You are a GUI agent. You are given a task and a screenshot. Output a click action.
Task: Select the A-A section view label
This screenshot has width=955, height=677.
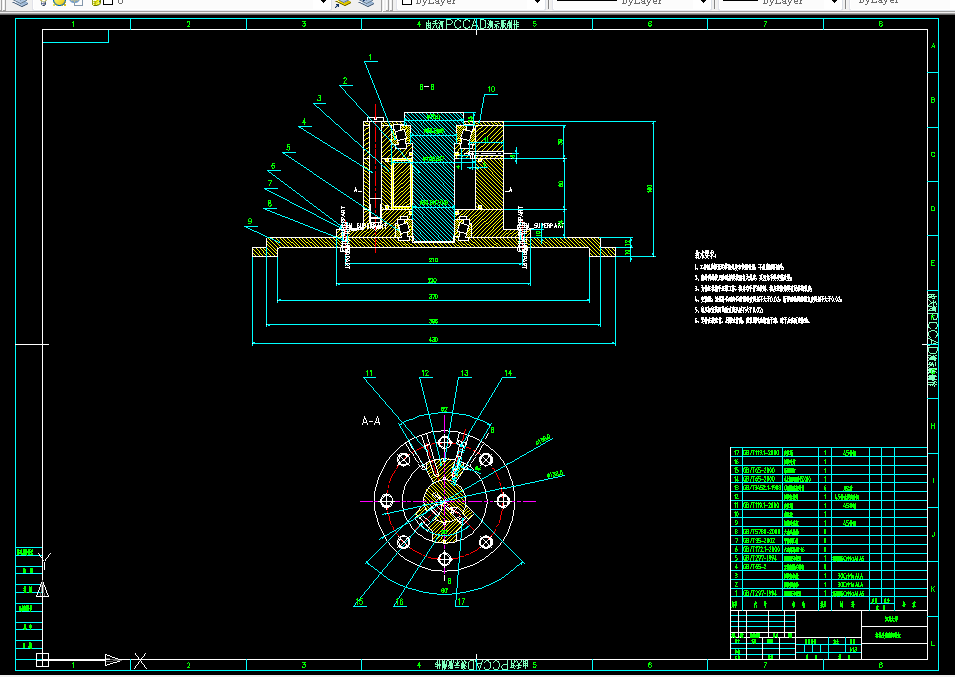pyautogui.click(x=371, y=421)
